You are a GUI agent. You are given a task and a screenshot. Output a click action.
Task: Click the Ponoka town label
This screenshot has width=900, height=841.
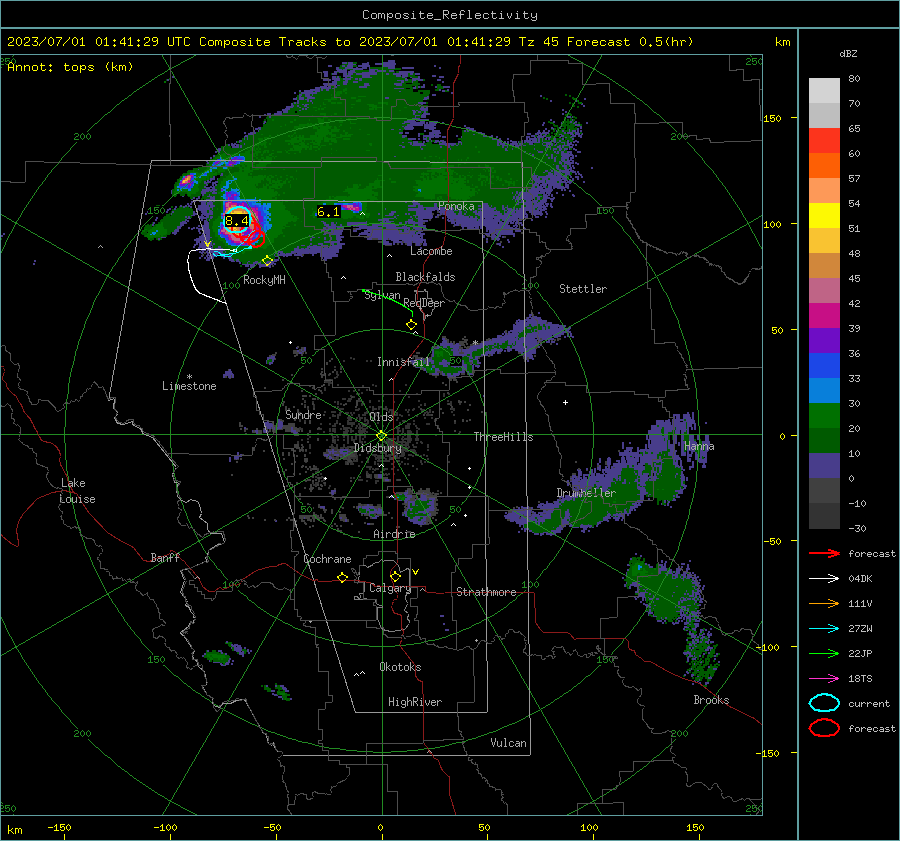[456, 206]
